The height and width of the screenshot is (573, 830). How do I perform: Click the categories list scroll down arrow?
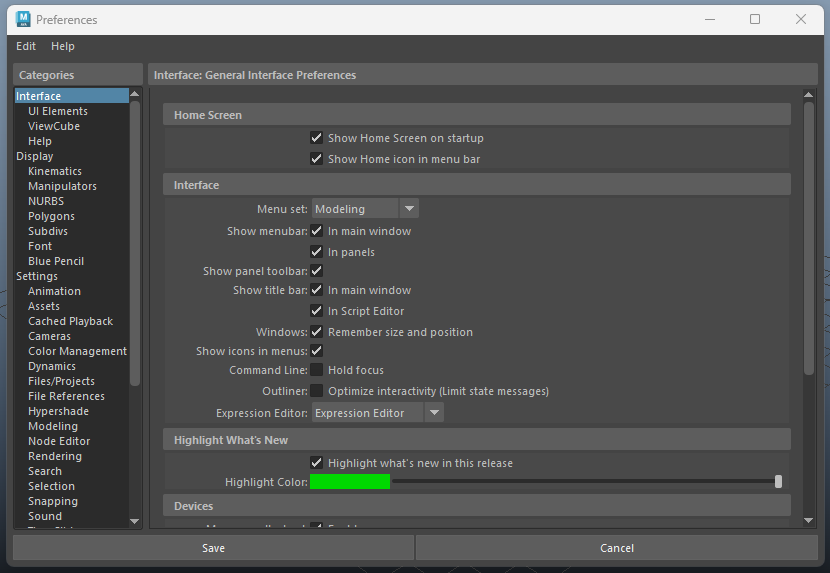click(135, 521)
